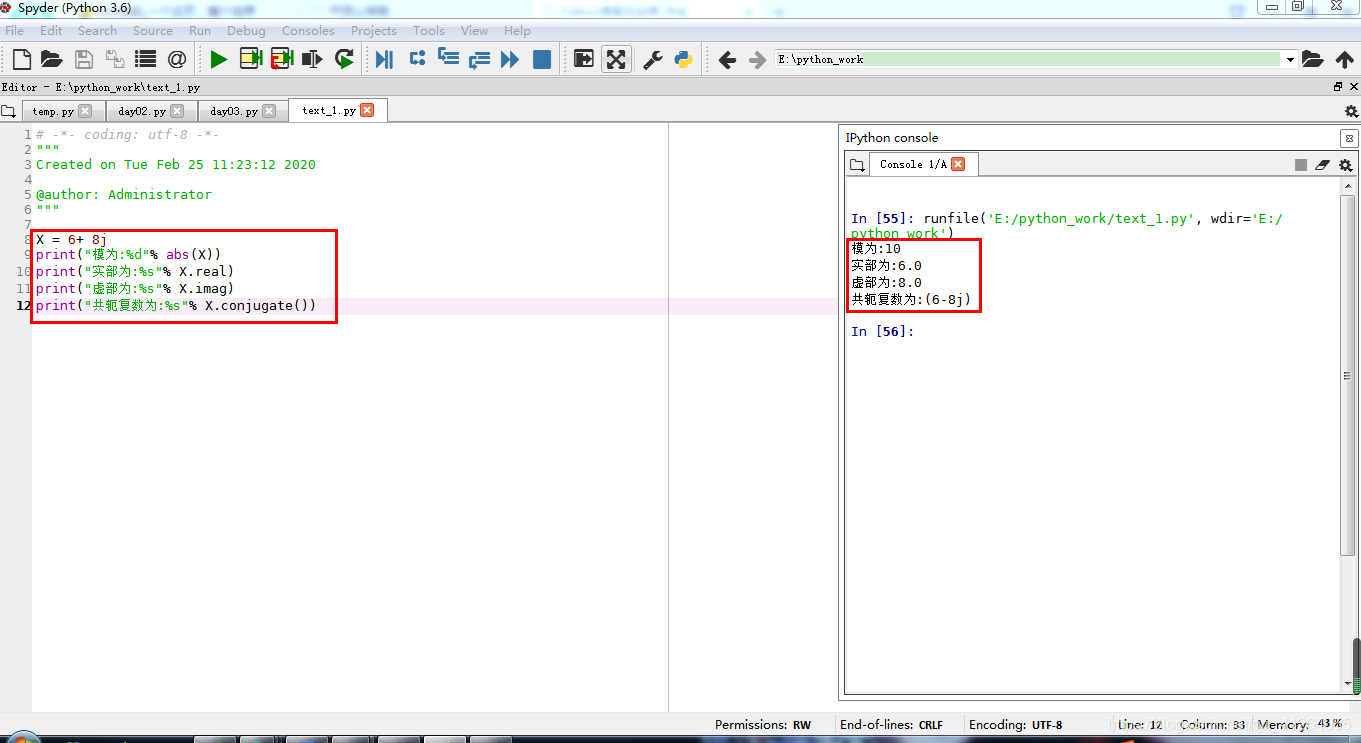
Task: Re-run the last script
Action: 344,60
